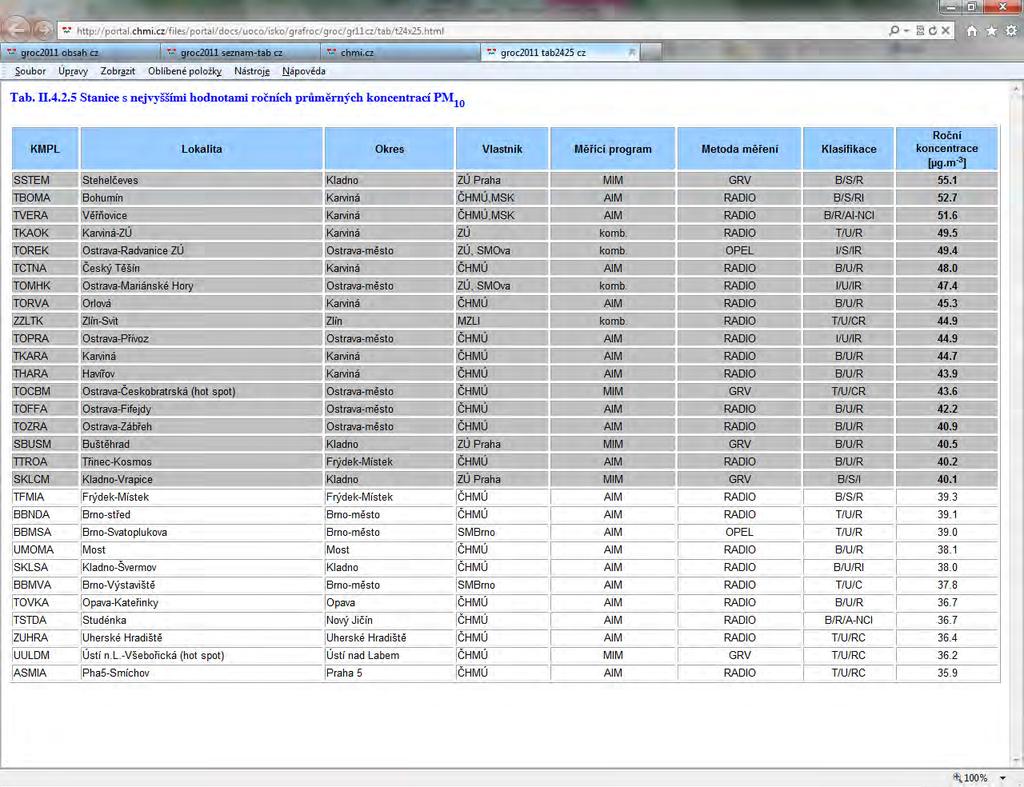Click the value 55.1 in first row
Image resolution: width=1024 pixels, height=787 pixels.
pyautogui.click(x=947, y=180)
